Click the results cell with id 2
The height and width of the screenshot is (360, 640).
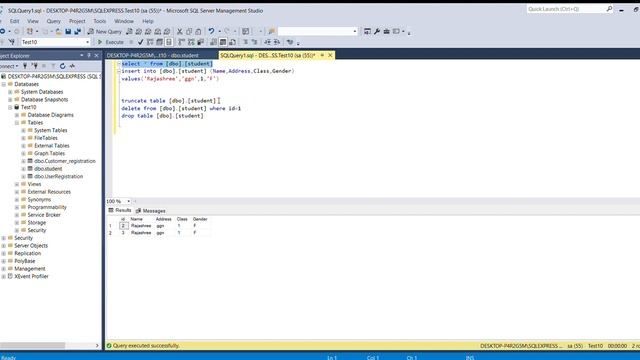pos(123,225)
